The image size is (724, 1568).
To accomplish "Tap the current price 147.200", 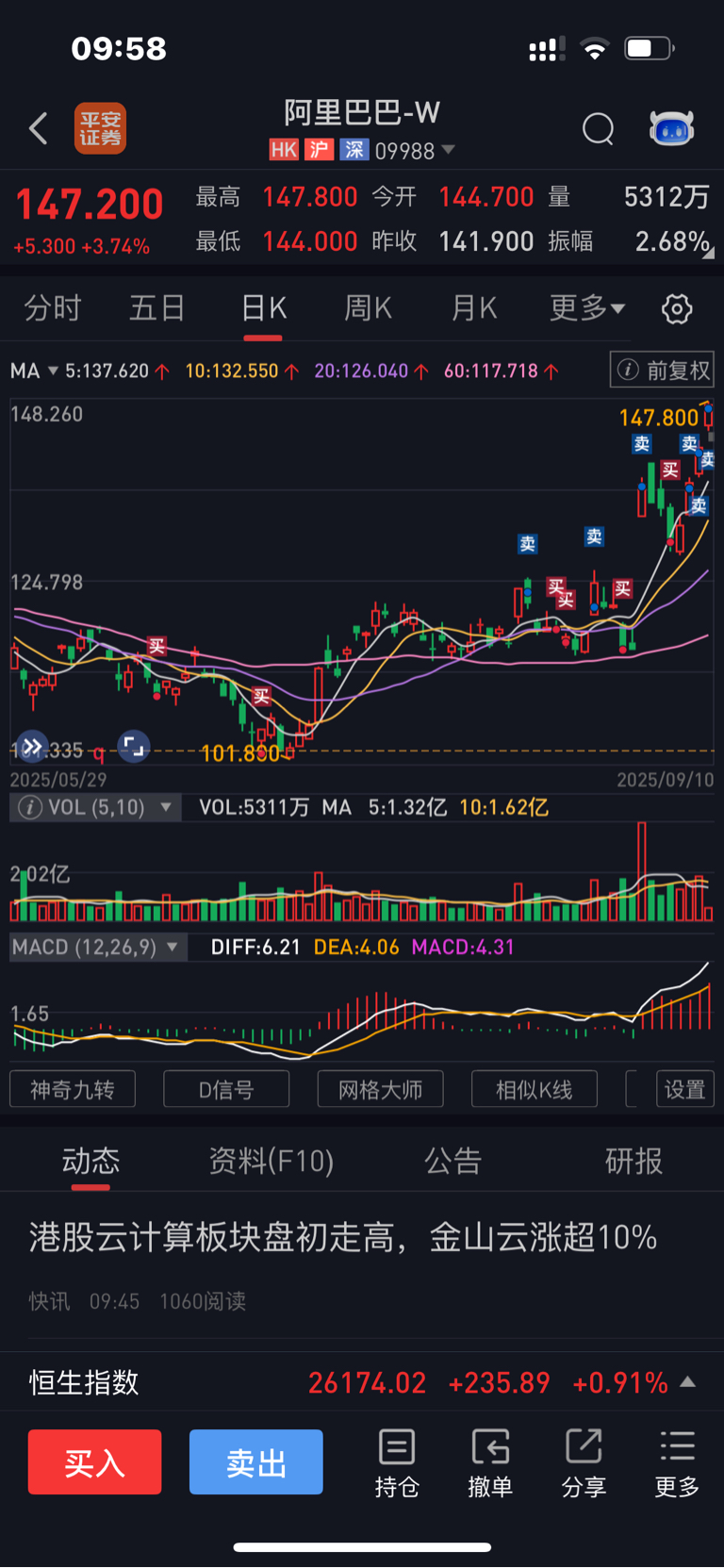I will 90,204.
